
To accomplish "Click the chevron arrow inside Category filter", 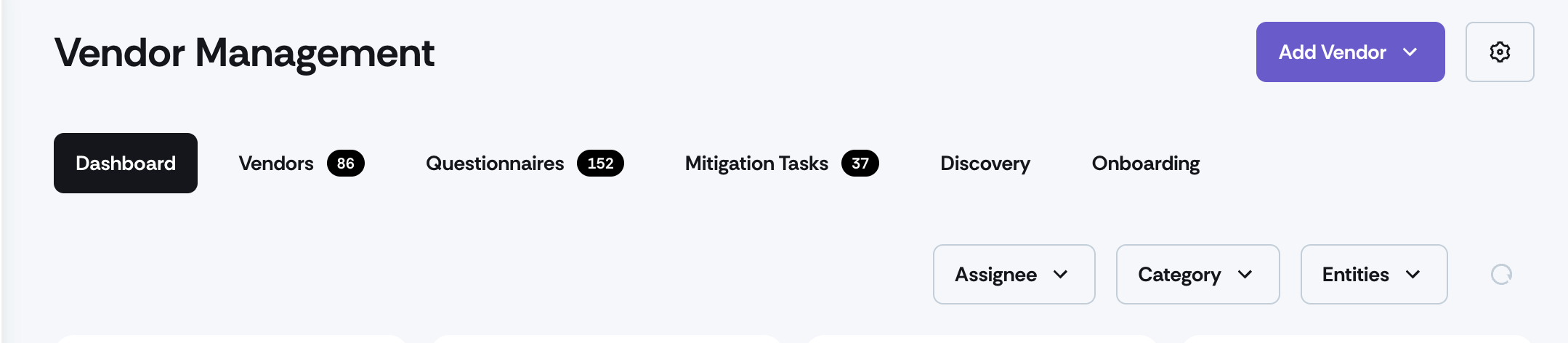I will pyautogui.click(x=1245, y=275).
